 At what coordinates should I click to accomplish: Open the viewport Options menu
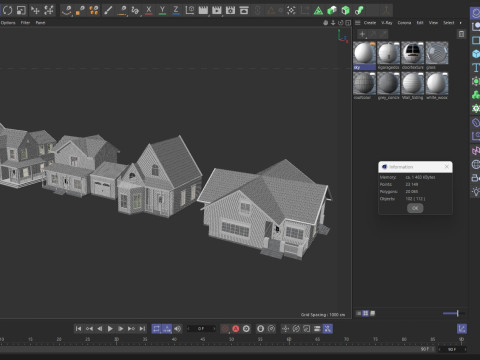point(8,23)
